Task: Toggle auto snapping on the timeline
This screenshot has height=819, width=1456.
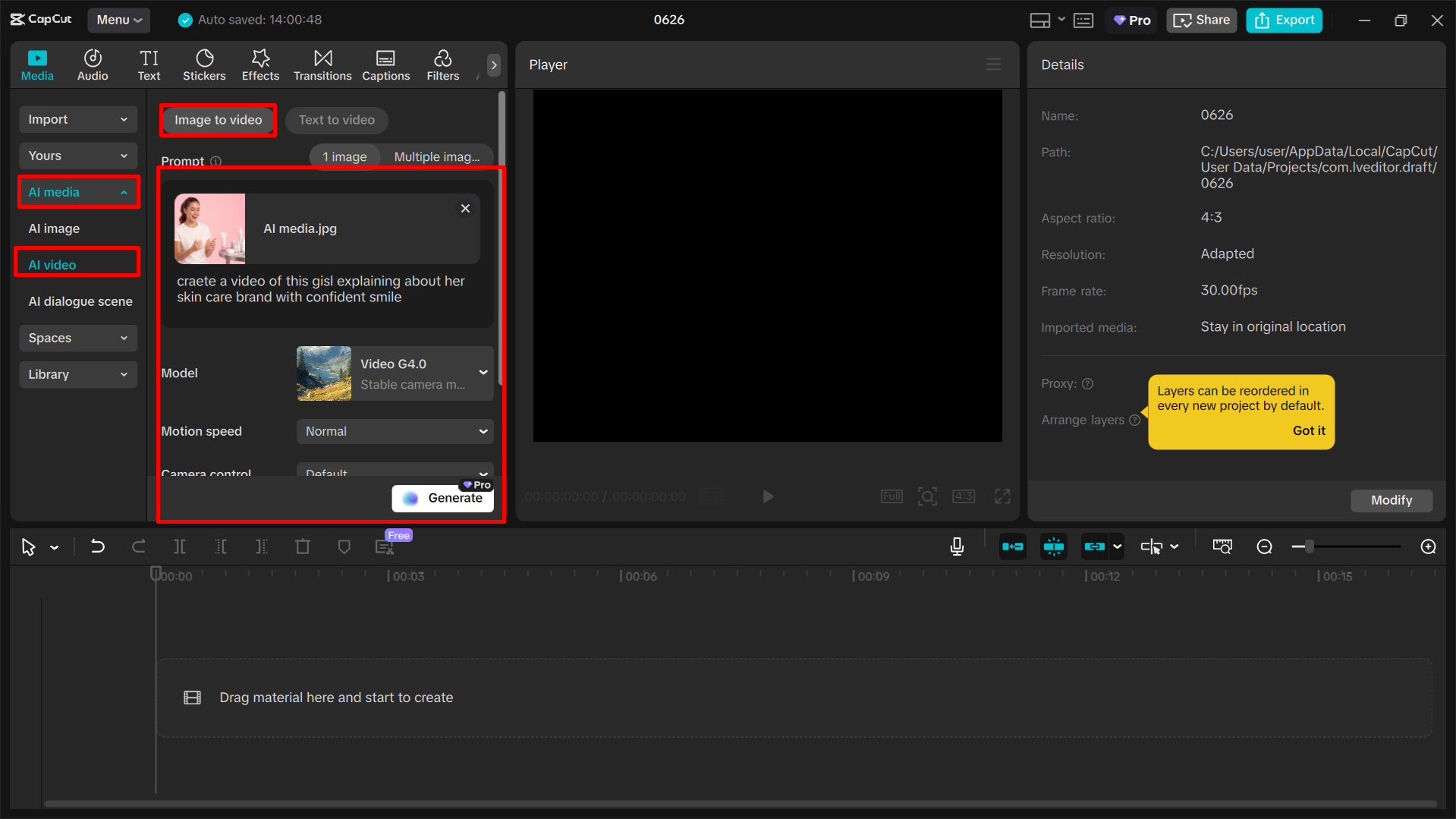Action: click(x=1053, y=547)
